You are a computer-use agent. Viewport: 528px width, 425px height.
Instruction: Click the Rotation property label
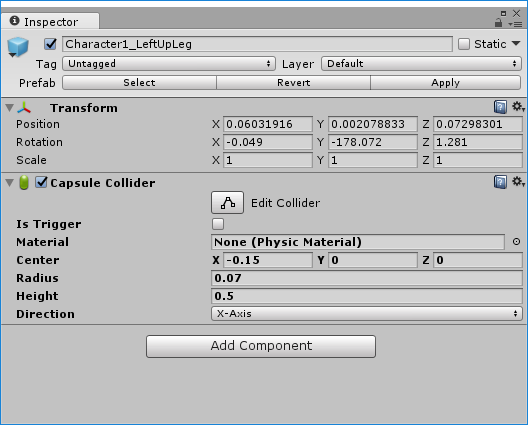click(x=39, y=142)
